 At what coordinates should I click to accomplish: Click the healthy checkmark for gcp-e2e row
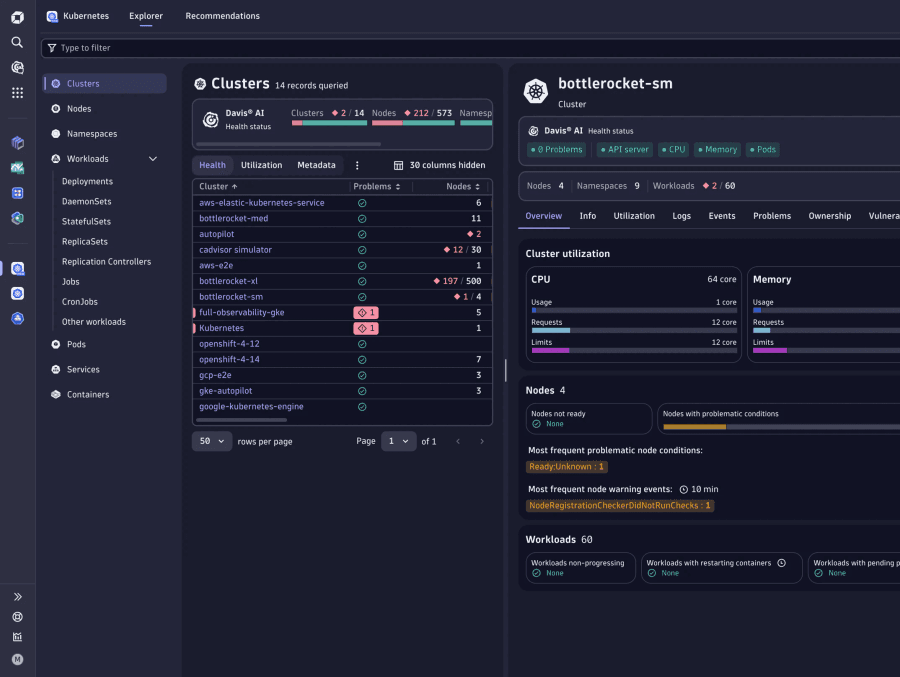(x=362, y=376)
